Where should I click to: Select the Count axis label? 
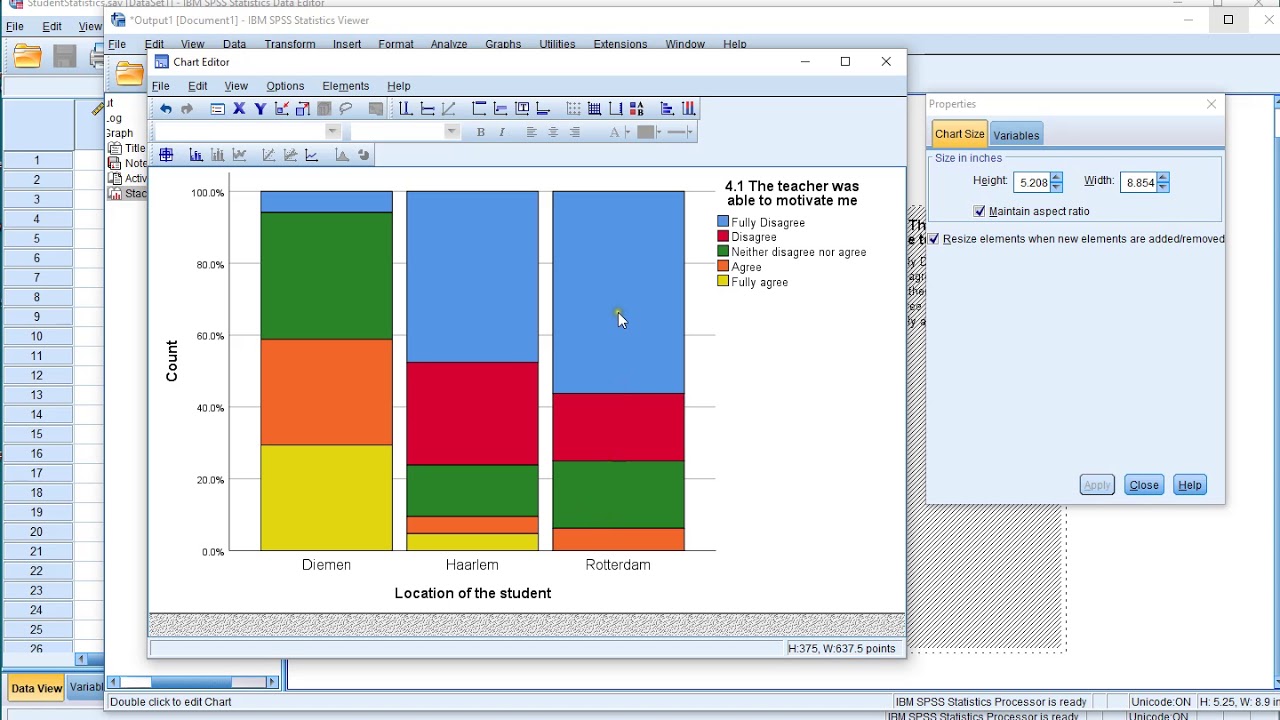(172, 361)
